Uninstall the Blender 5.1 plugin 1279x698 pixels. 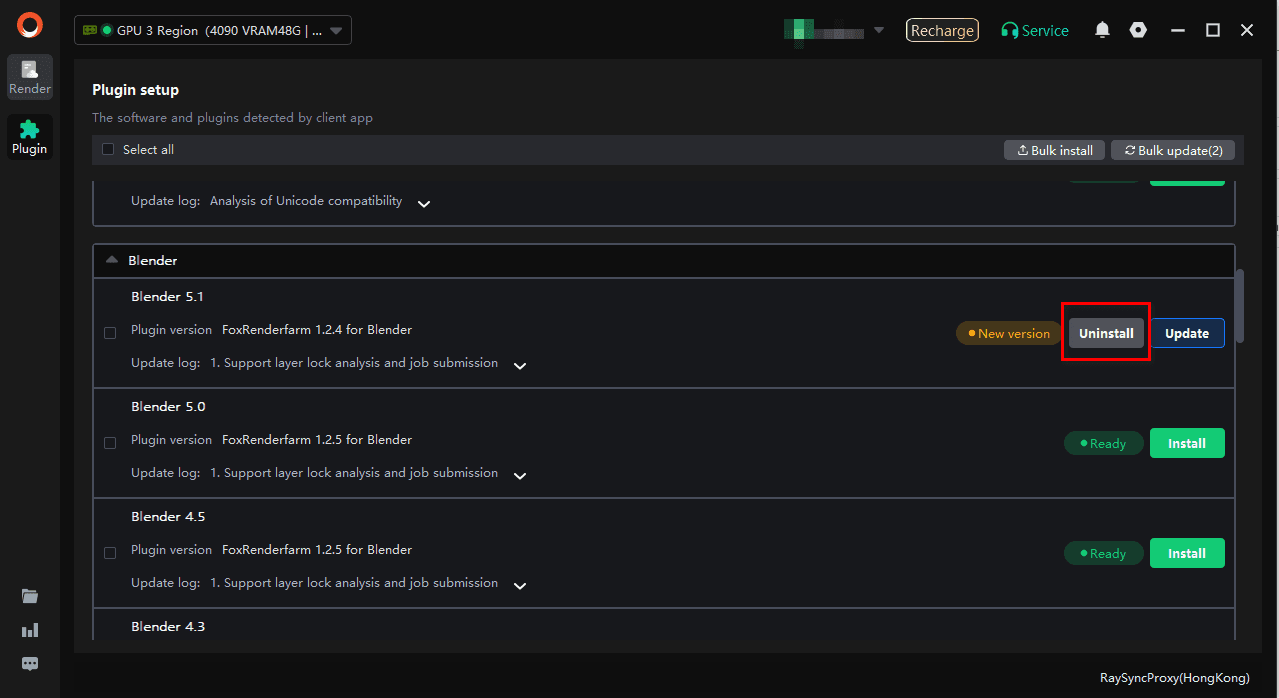pyautogui.click(x=1106, y=333)
